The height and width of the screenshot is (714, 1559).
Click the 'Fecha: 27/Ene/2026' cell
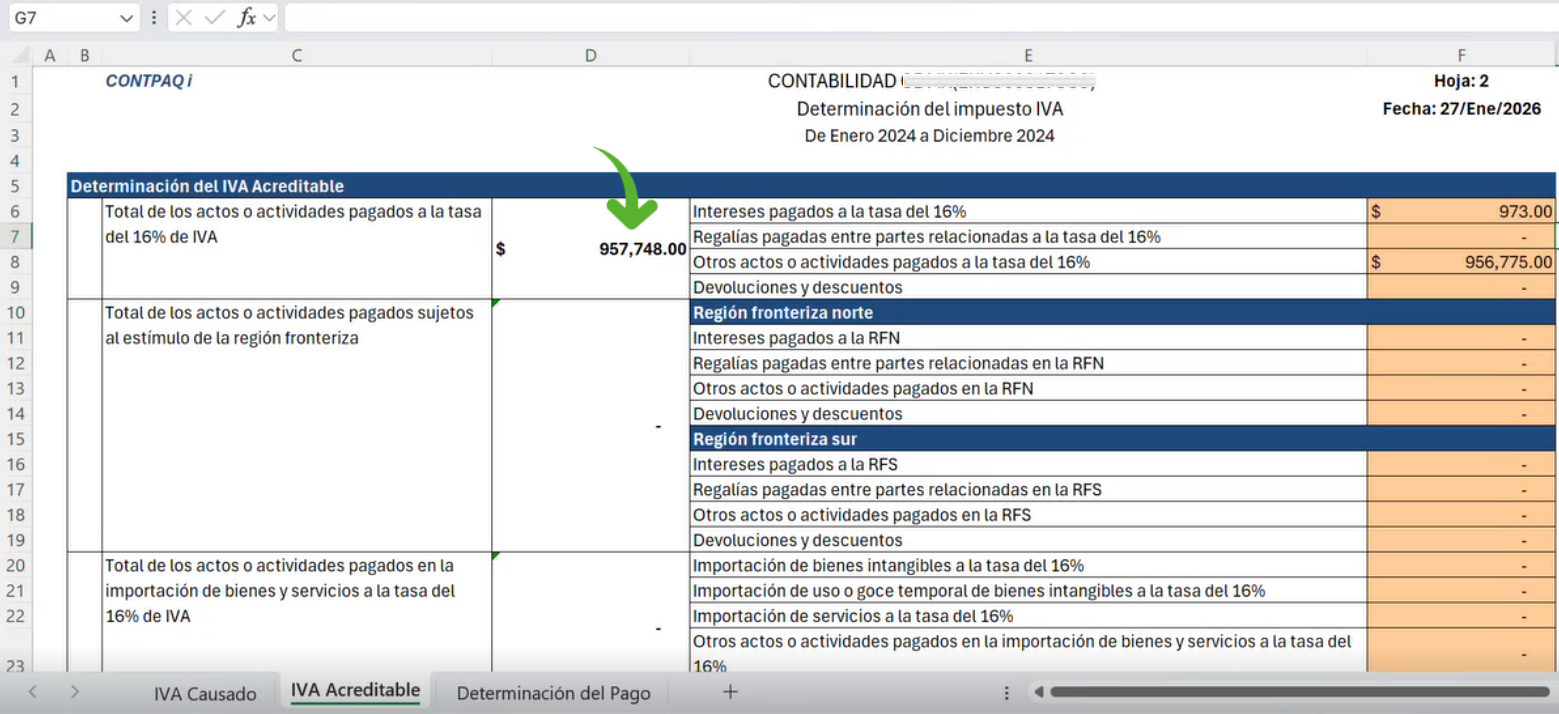(1461, 110)
